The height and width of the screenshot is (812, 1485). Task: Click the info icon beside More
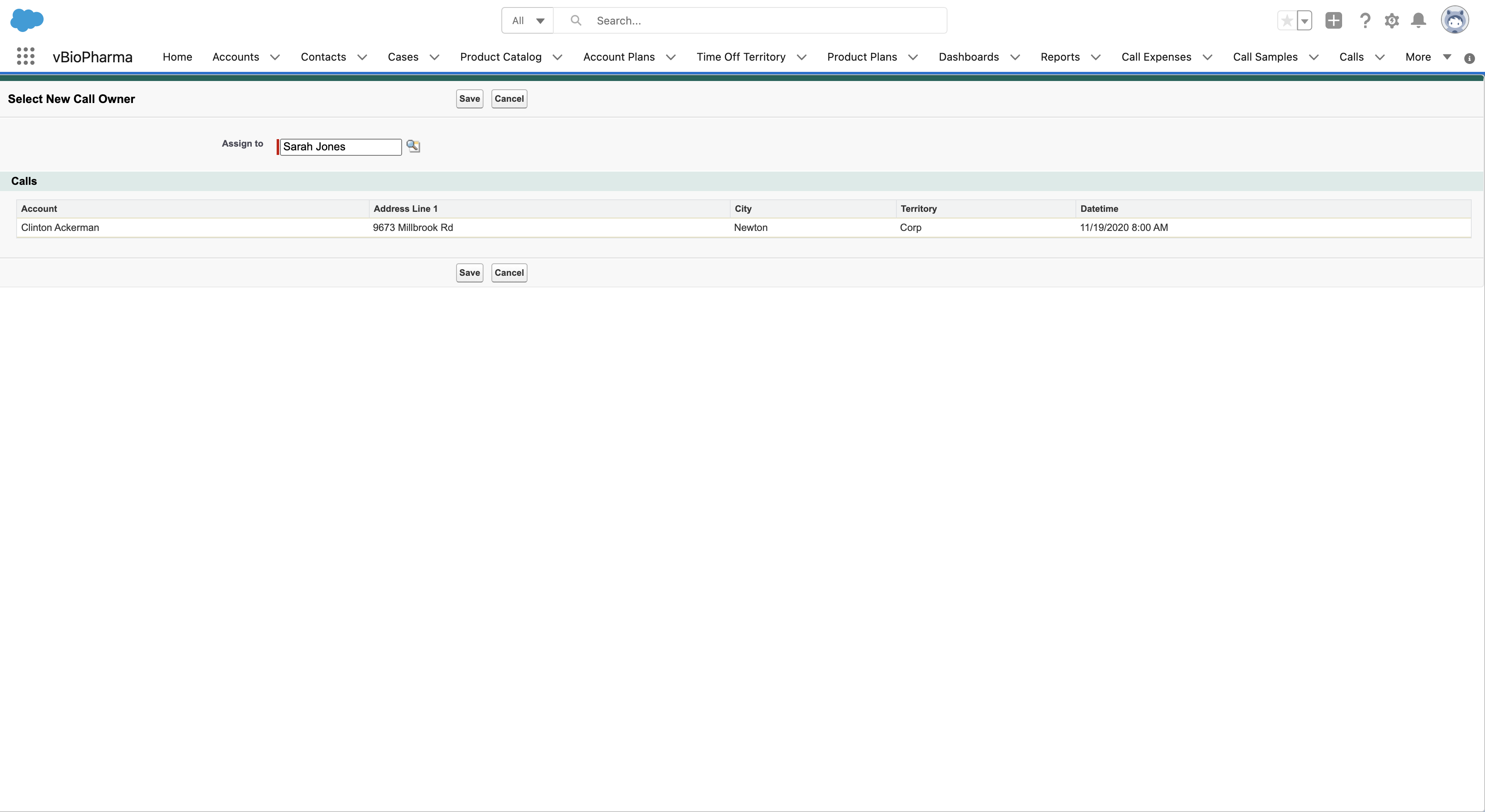click(x=1470, y=58)
